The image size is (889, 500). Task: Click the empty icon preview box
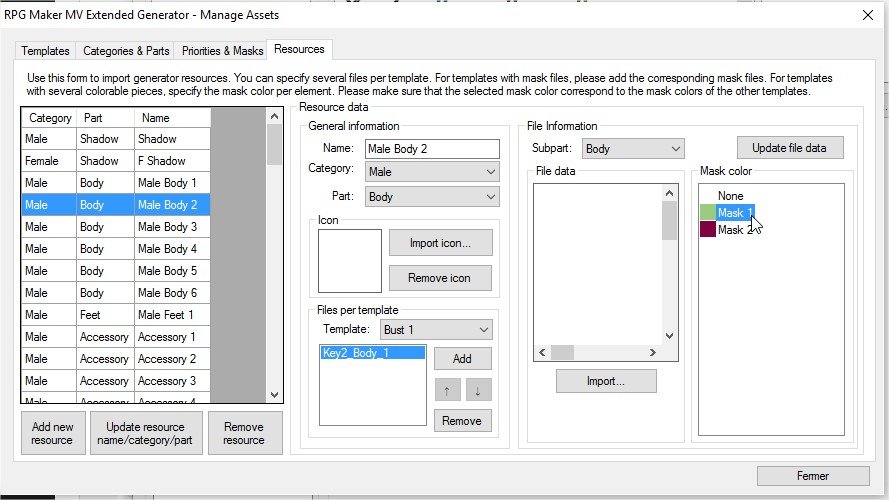(350, 261)
